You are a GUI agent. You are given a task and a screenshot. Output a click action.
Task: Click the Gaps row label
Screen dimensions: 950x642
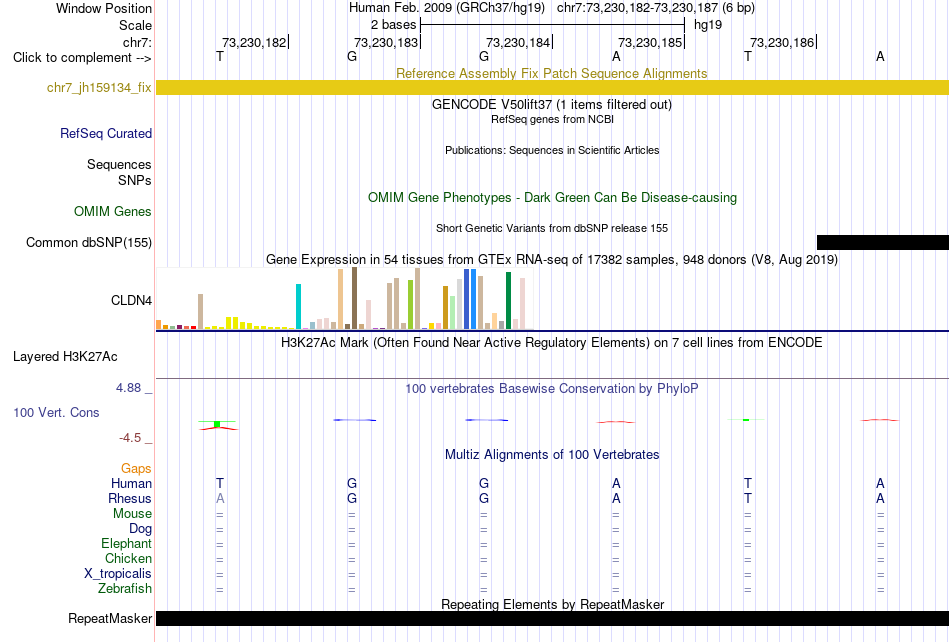136,469
